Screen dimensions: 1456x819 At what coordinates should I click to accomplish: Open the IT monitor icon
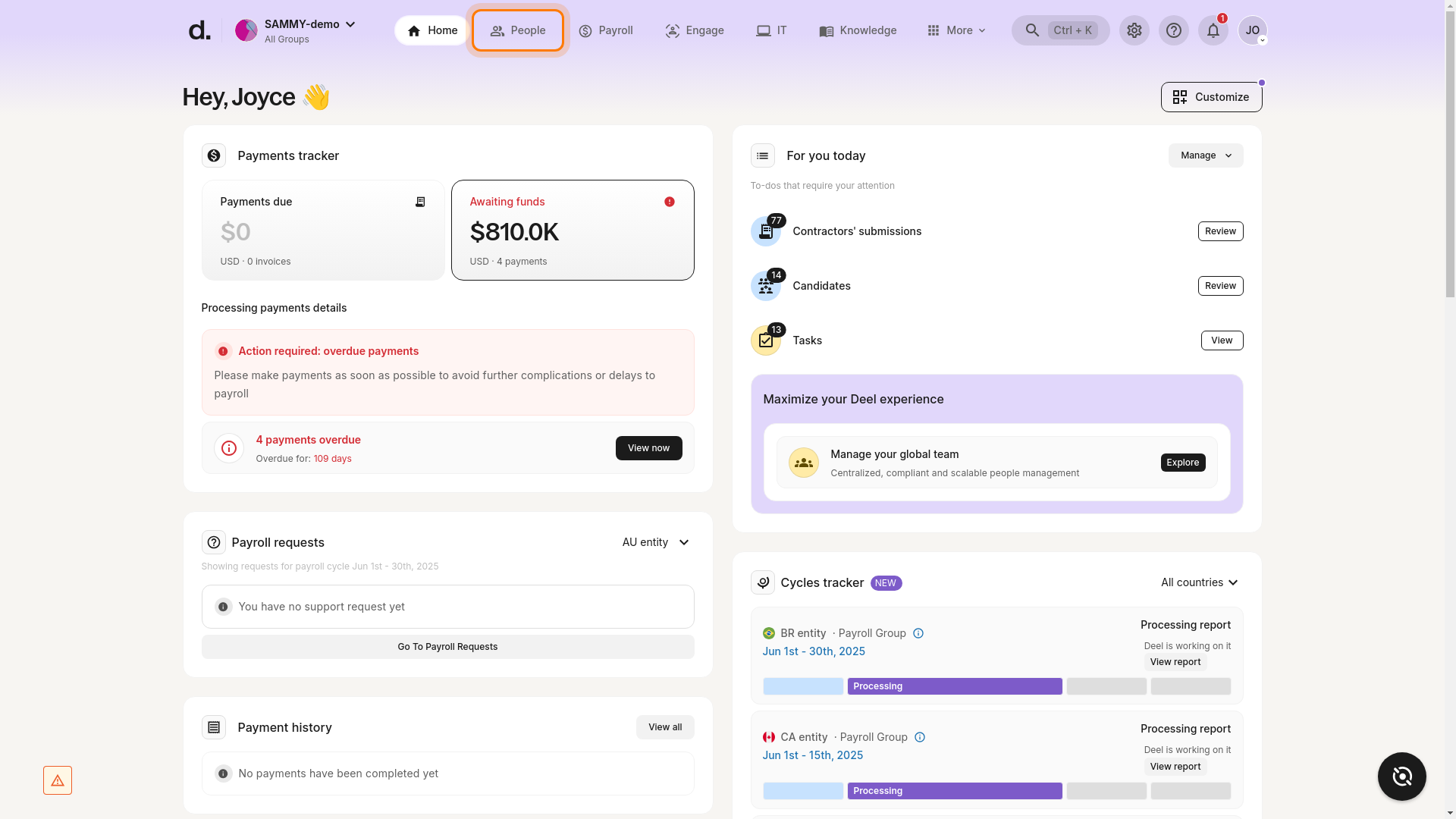click(x=764, y=30)
